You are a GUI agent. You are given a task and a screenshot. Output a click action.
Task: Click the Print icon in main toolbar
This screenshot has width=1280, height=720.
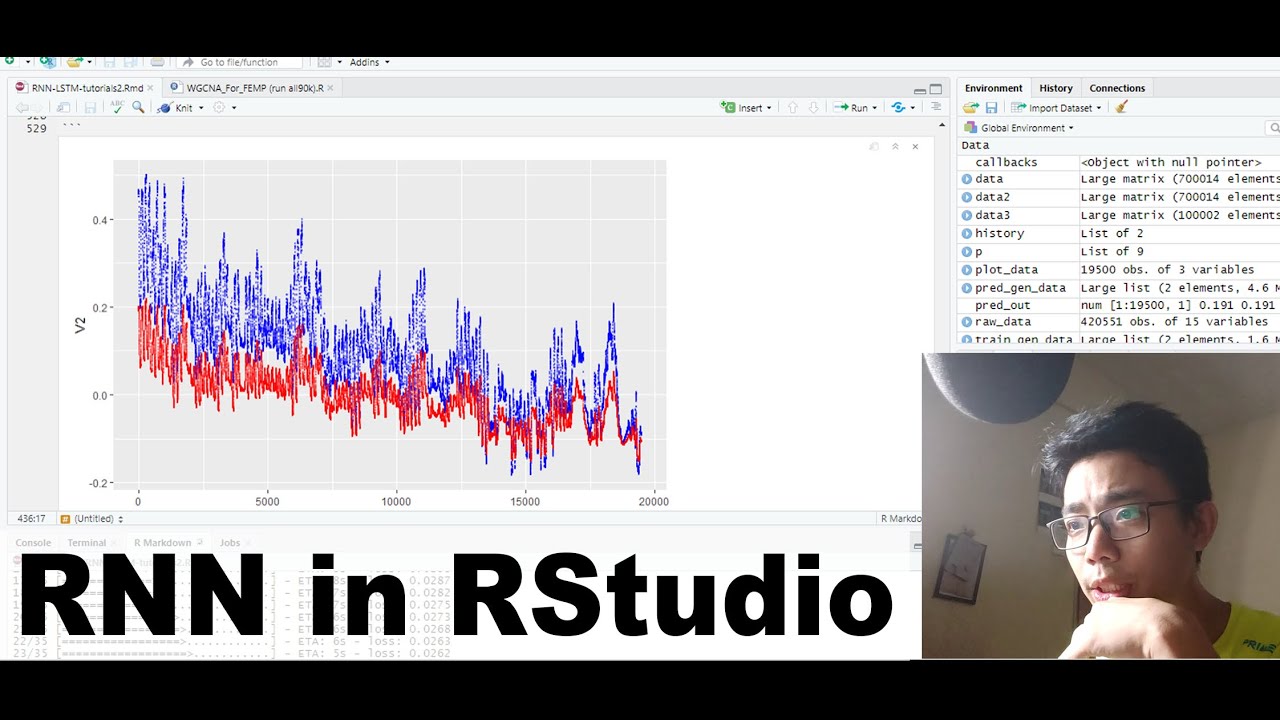click(157, 62)
